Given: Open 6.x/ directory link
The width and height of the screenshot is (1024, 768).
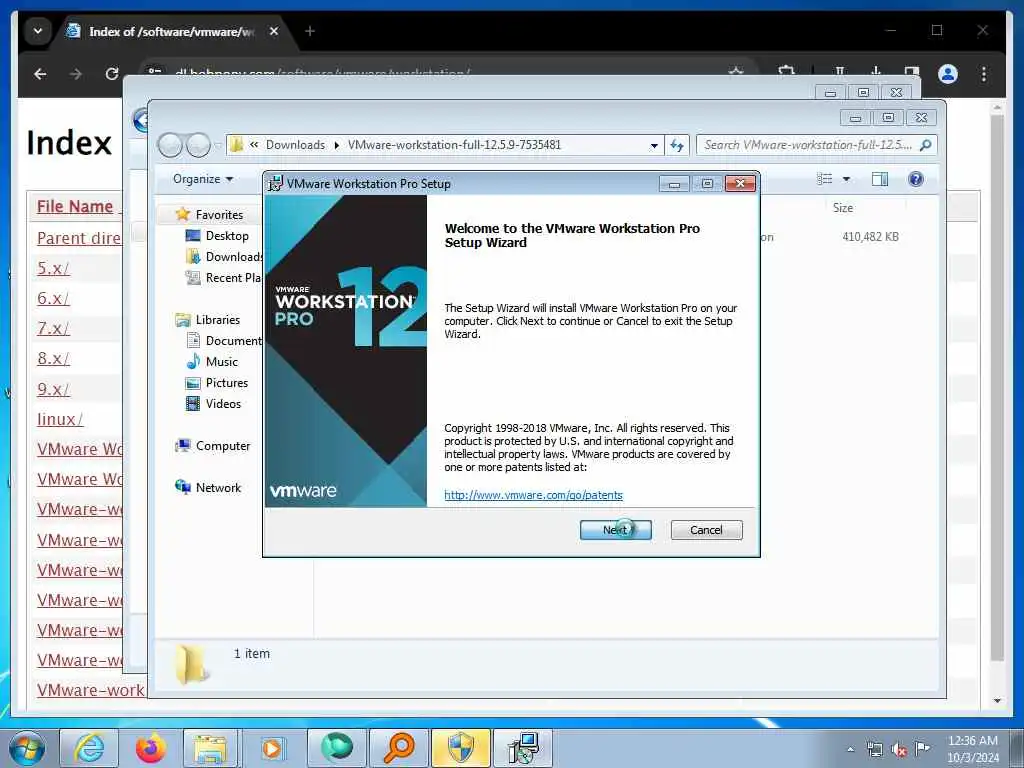Looking at the screenshot, I should tap(53, 298).
